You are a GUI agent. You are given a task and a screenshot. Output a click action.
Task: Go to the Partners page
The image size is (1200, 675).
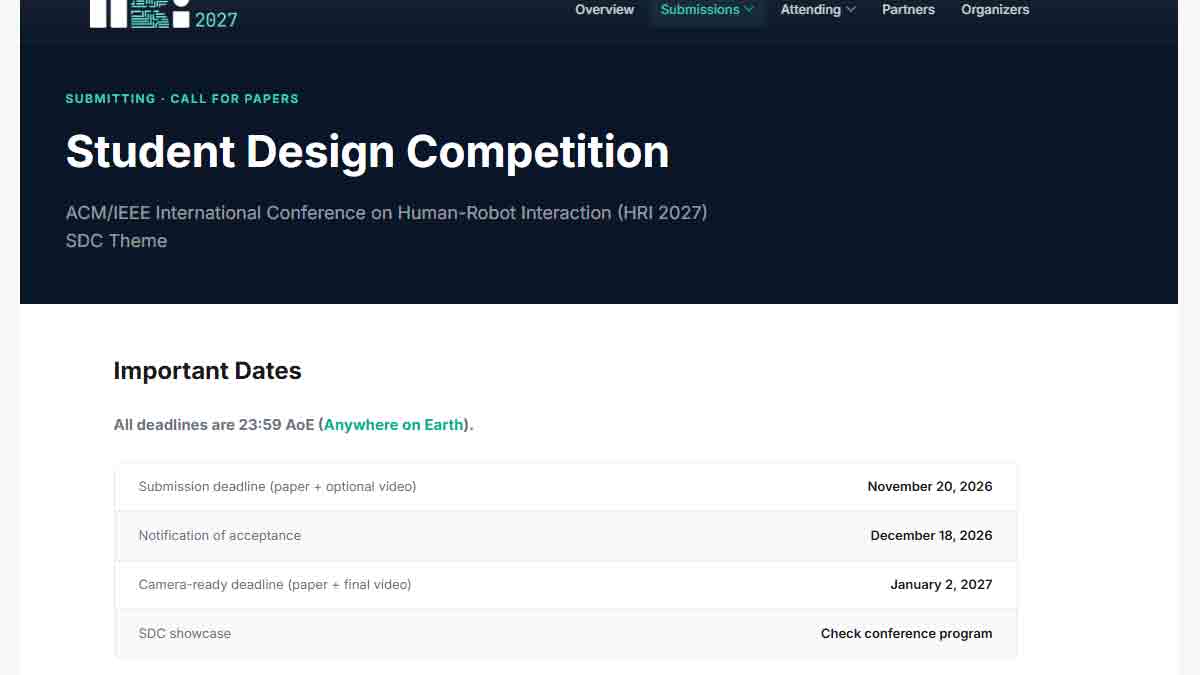point(908,10)
